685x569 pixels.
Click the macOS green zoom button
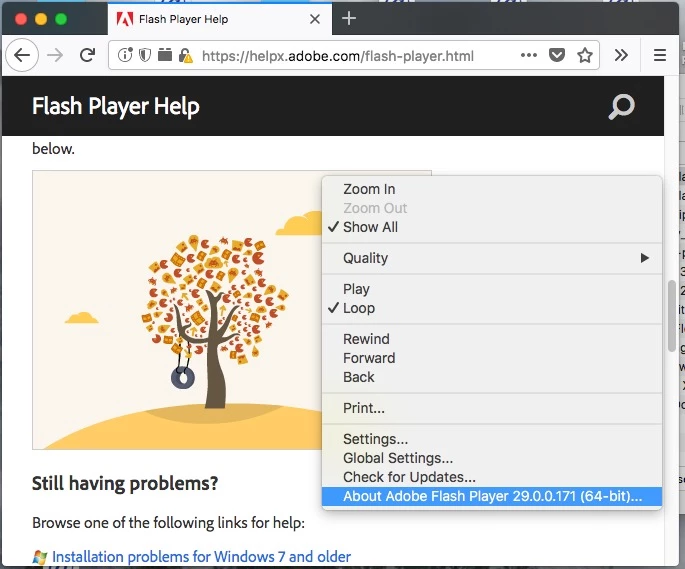coord(61,19)
